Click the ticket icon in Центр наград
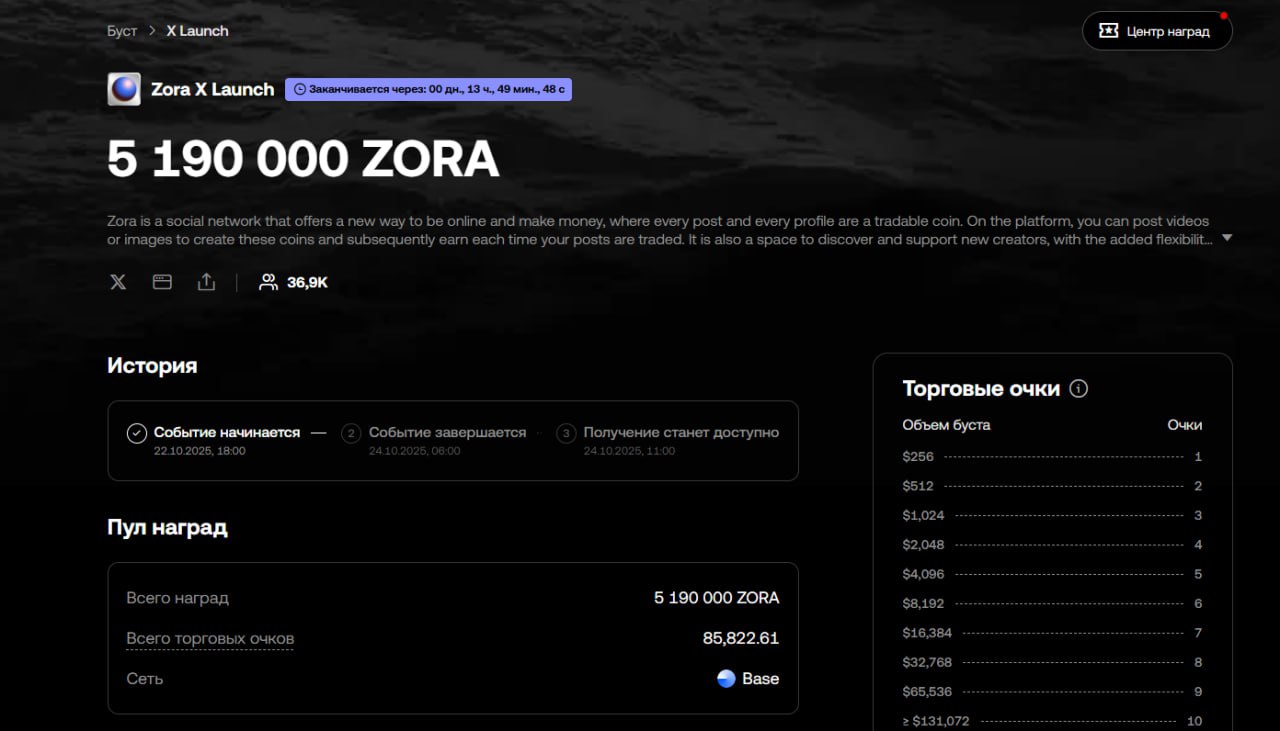Image resolution: width=1280 pixels, height=731 pixels. (x=1108, y=31)
